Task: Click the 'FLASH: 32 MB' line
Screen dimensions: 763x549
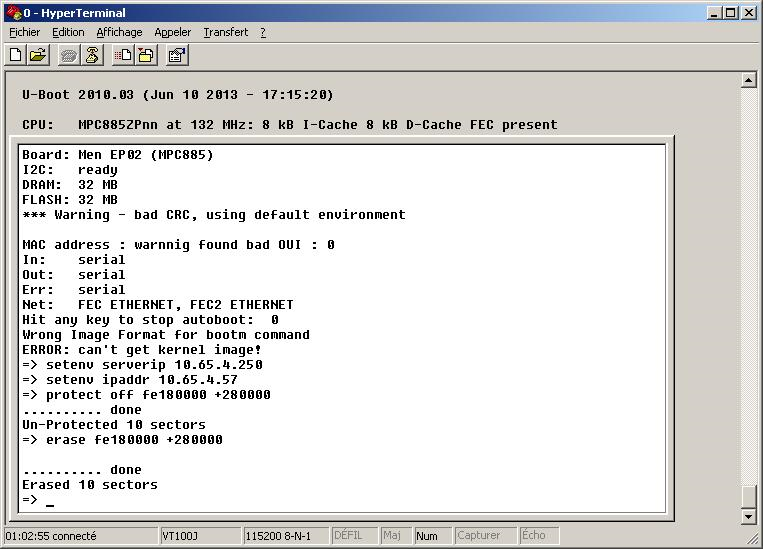Action: click(70, 200)
